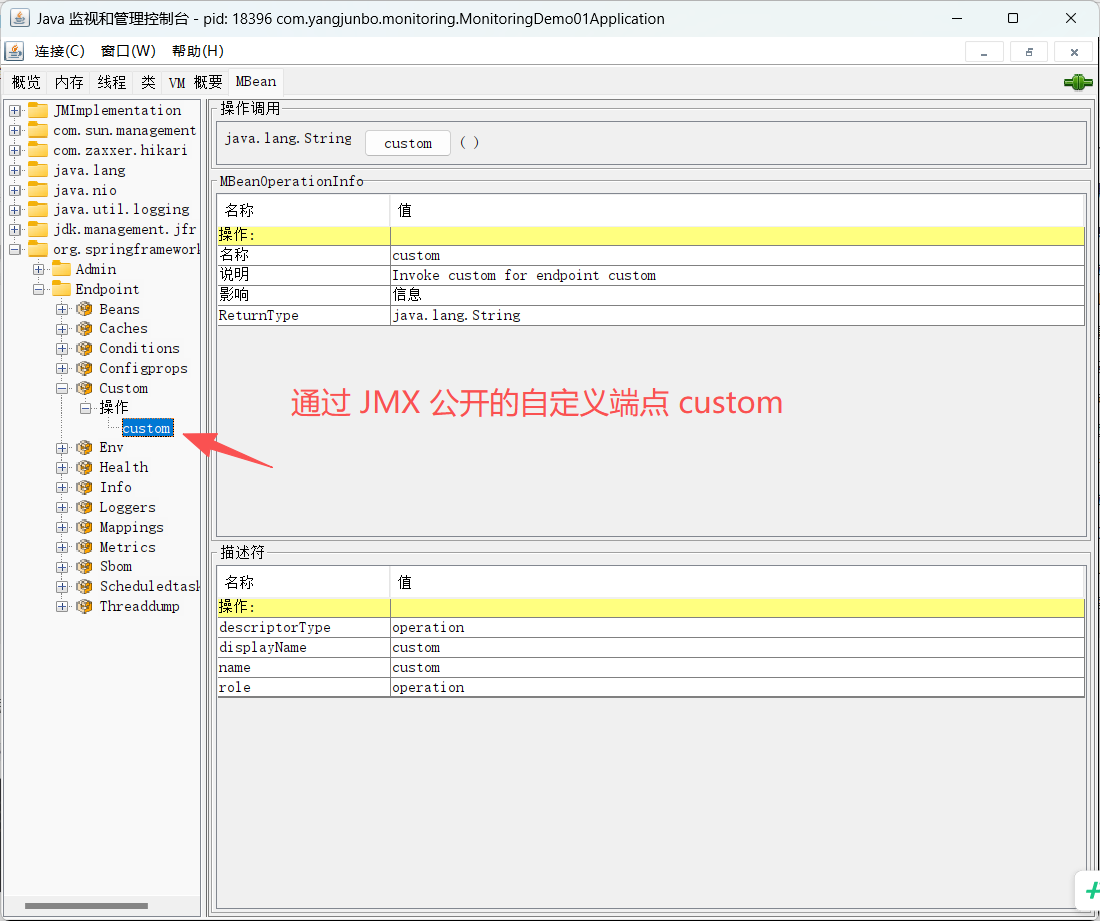The image size is (1100, 921).
Task: Expand the Admin folder node
Action: pyautogui.click(x=39, y=269)
